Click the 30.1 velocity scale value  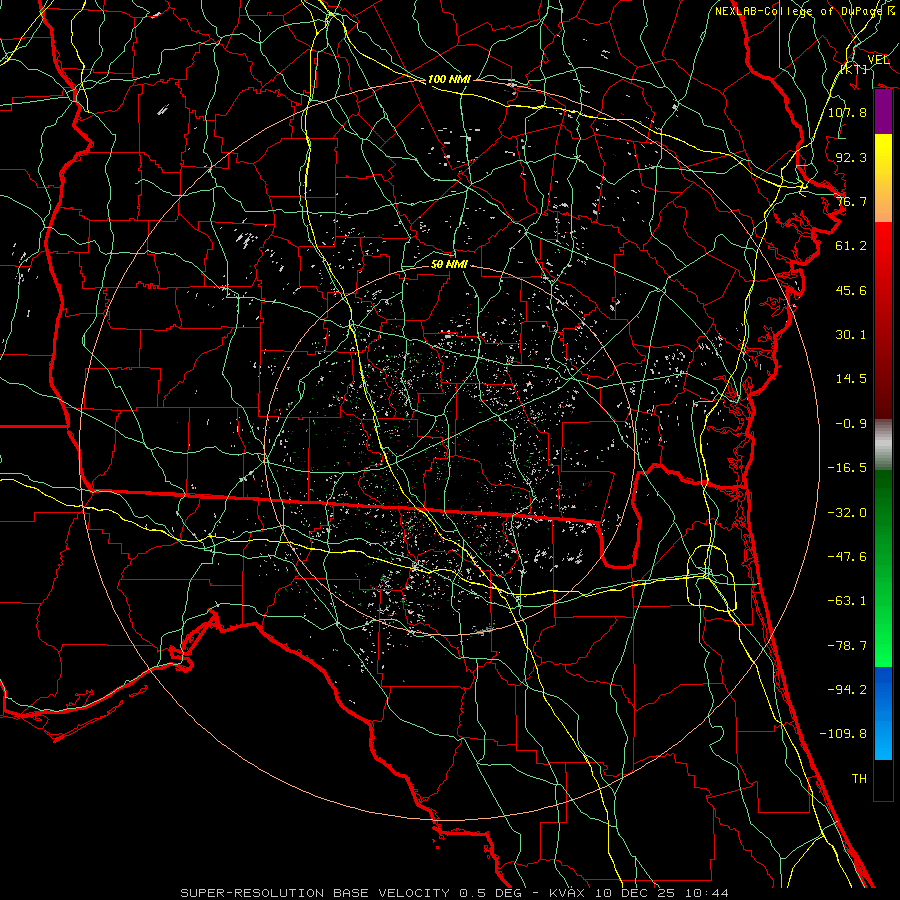click(851, 335)
